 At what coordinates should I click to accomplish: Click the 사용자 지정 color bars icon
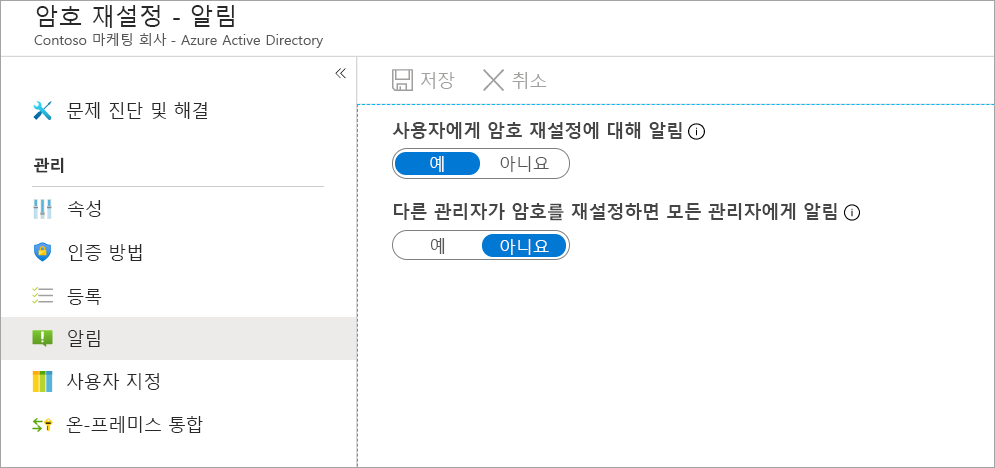[x=42, y=381]
